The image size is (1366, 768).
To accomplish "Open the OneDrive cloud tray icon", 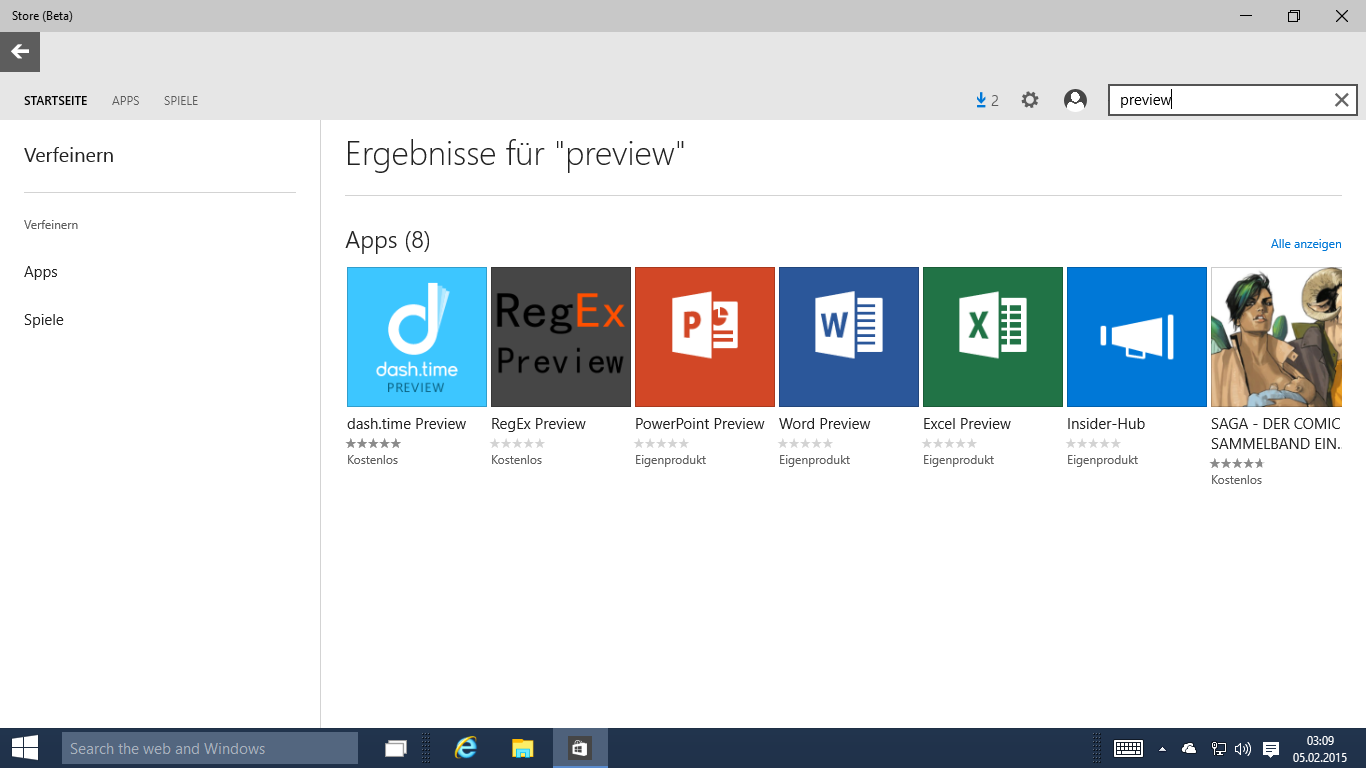I will coord(1189,748).
